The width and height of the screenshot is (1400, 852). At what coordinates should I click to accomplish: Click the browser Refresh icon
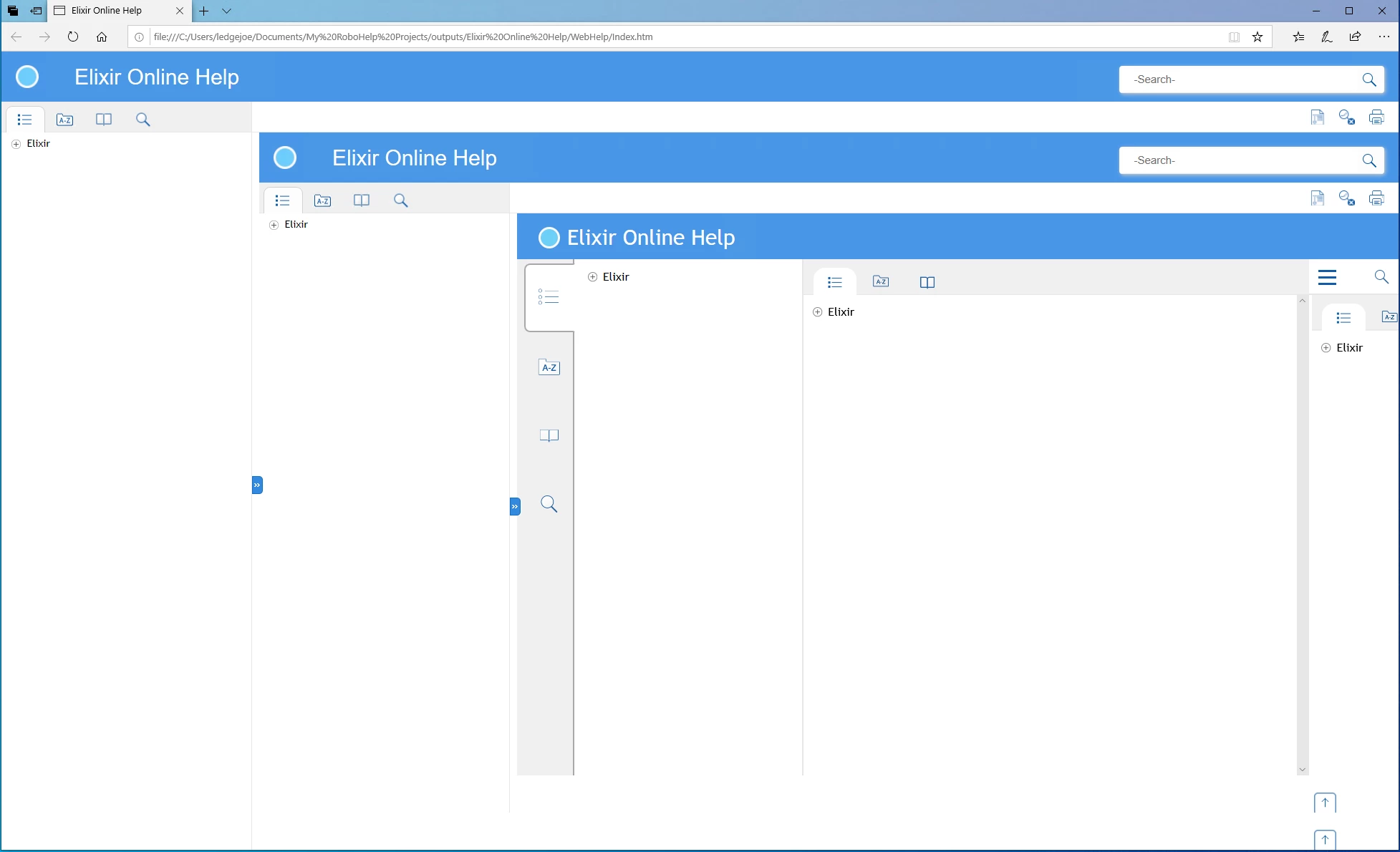73,37
